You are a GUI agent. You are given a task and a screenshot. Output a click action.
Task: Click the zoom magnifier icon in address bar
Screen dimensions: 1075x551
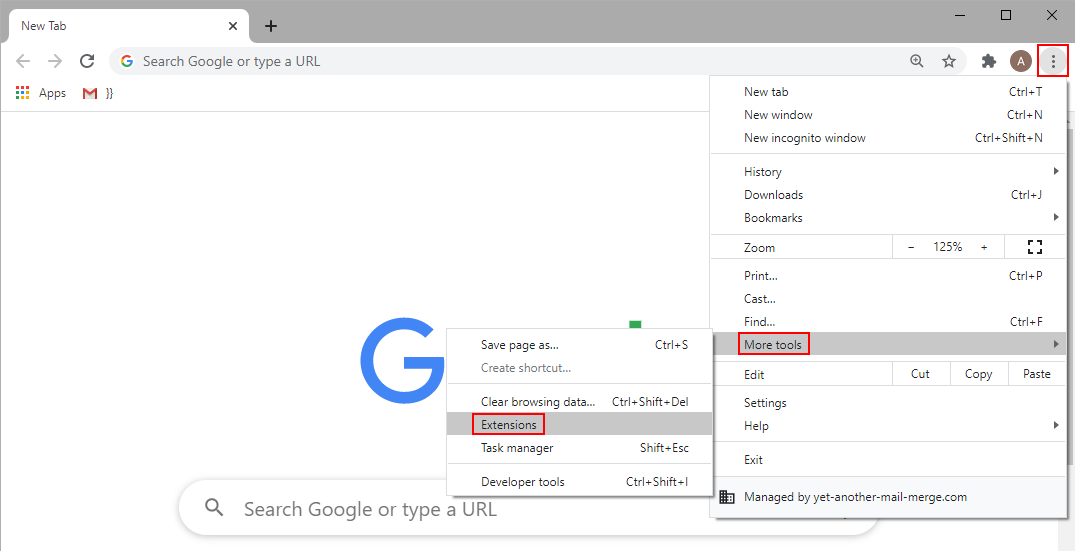point(917,61)
